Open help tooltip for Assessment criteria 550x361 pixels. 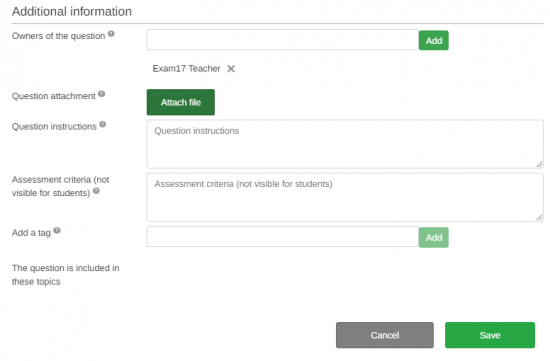(96, 191)
